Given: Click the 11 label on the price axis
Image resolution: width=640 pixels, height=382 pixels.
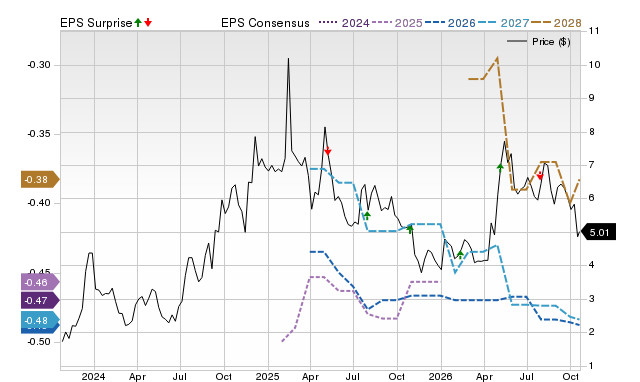Looking at the screenshot, I should pyautogui.click(x=594, y=31).
